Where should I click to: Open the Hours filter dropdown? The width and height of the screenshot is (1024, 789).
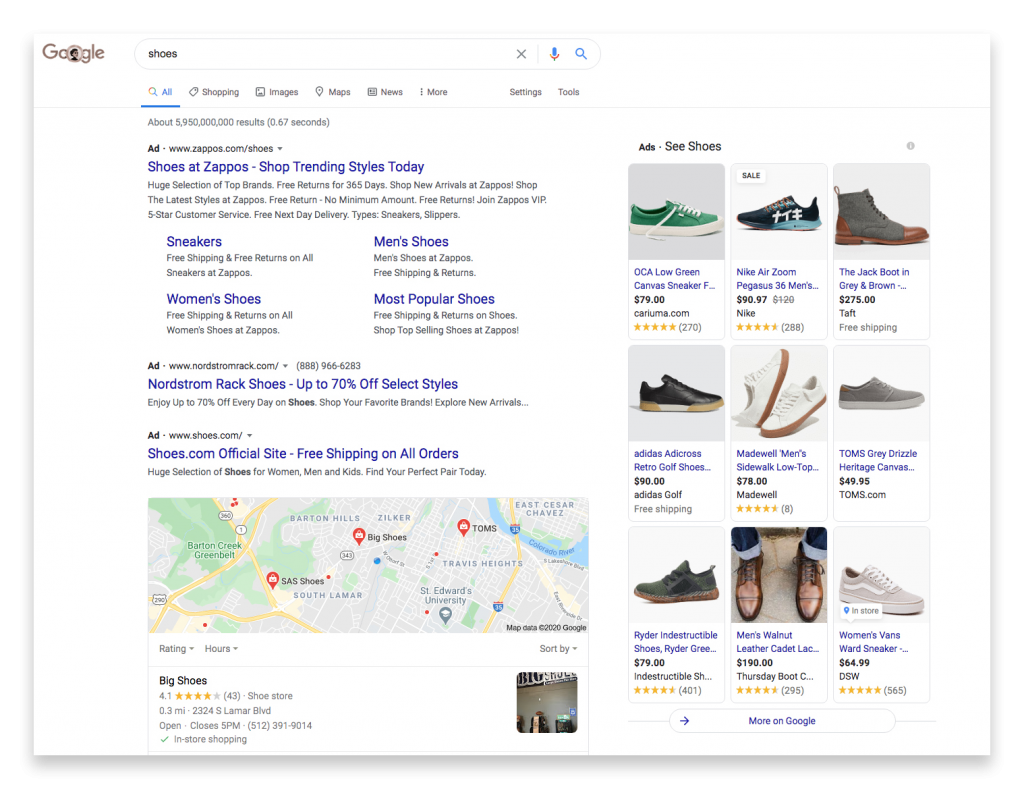tap(221, 649)
